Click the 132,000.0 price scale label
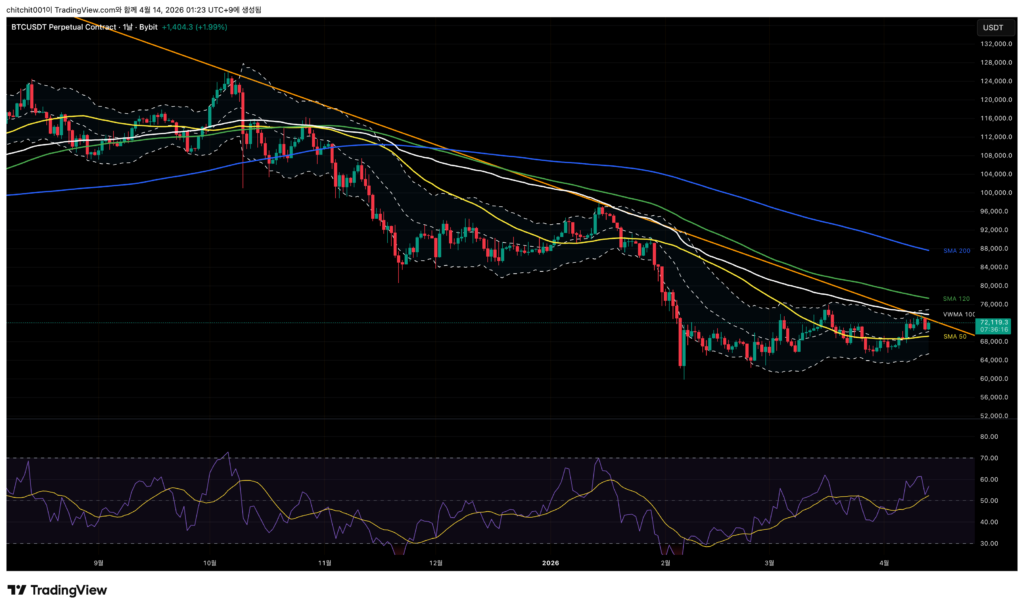The image size is (1024, 609). 991,44
